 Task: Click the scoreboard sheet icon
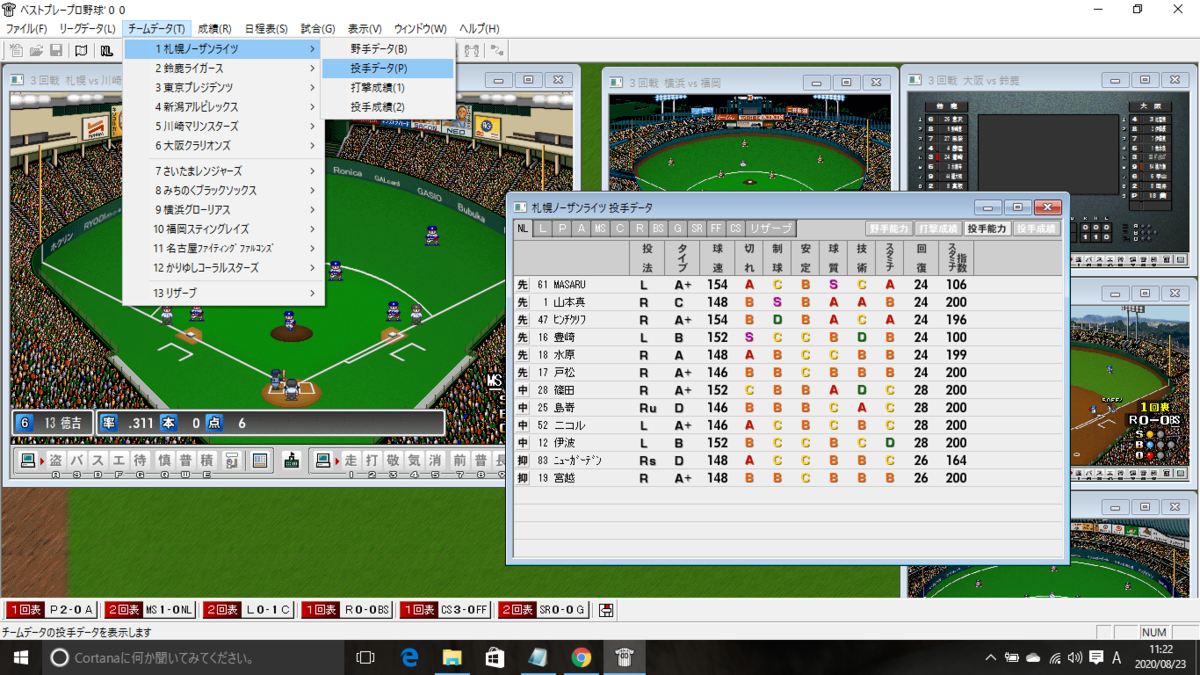[260, 460]
